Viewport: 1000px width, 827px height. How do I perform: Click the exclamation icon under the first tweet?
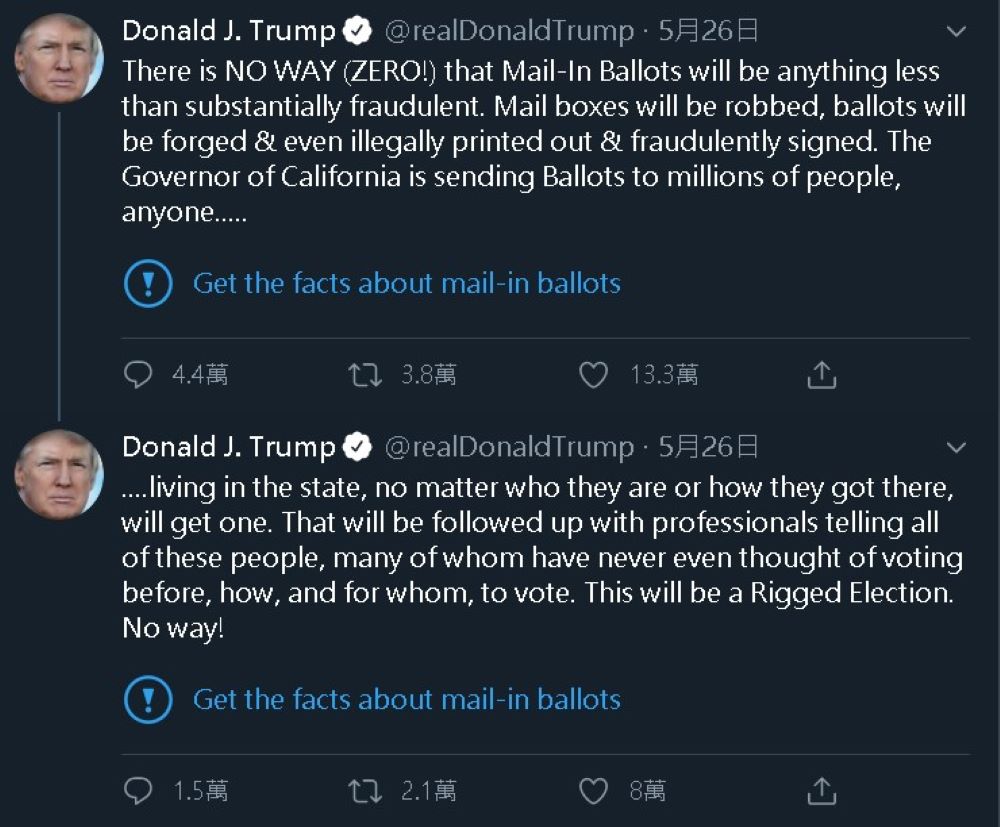click(148, 283)
